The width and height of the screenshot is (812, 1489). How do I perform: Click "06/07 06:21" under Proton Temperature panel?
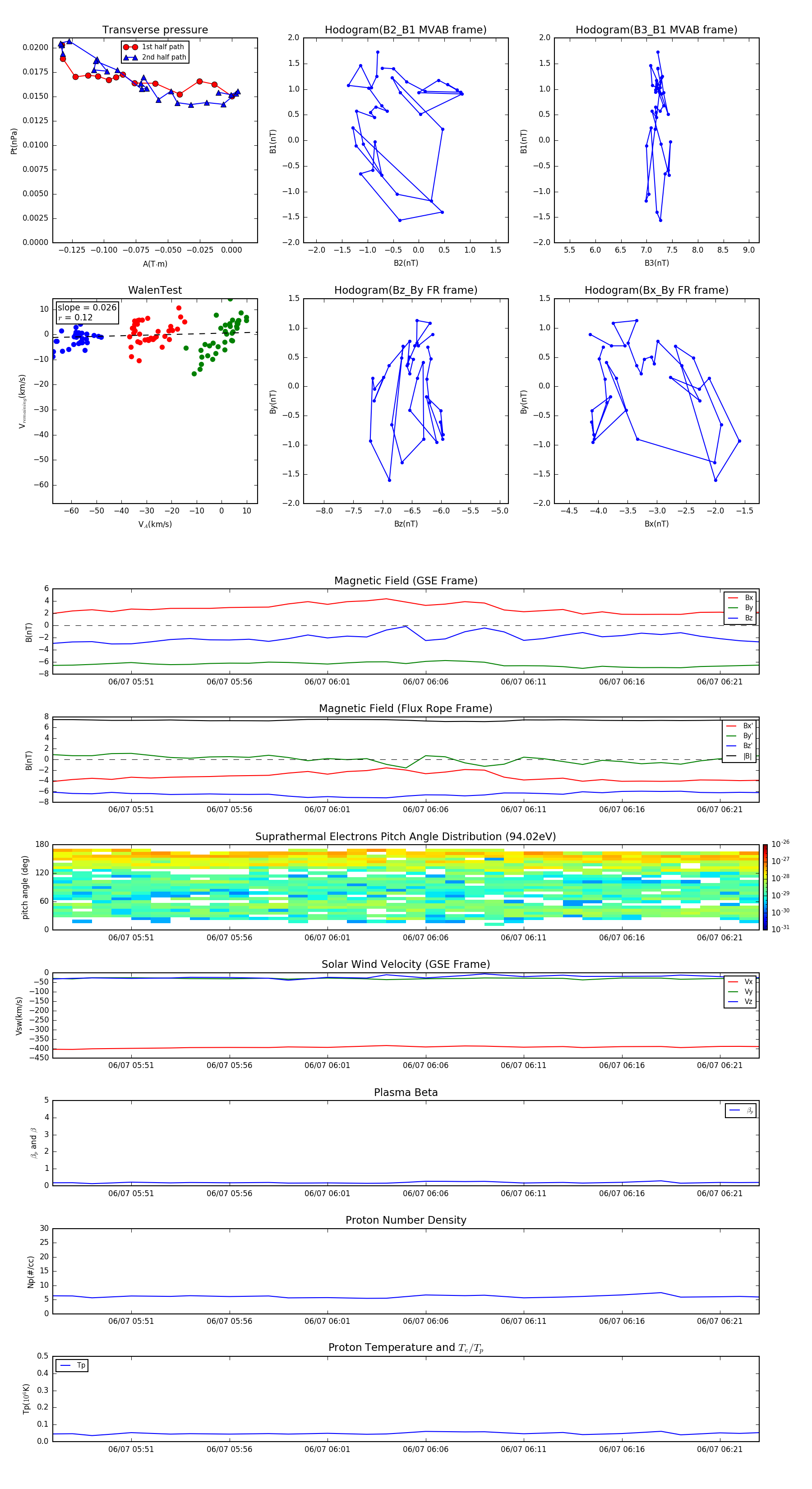click(720, 1449)
